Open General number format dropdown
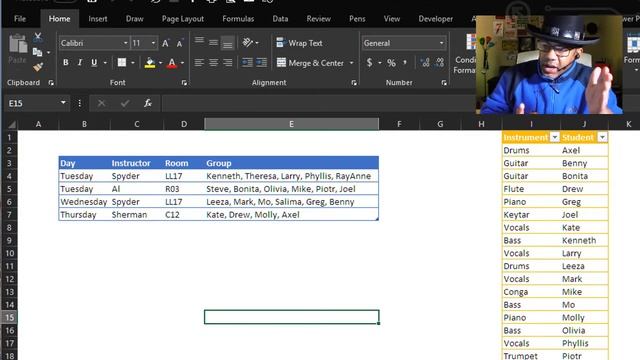Viewport: 640px width, 360px height. click(441, 43)
